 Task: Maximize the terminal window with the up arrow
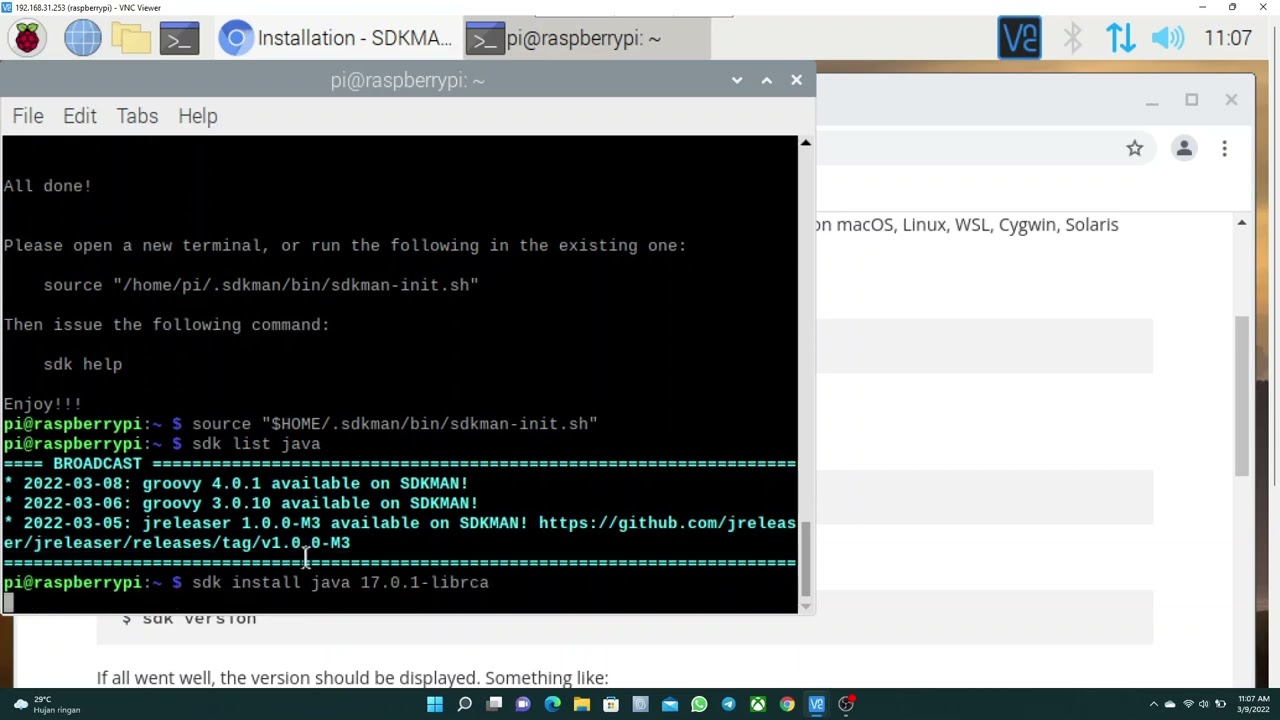[x=767, y=80]
